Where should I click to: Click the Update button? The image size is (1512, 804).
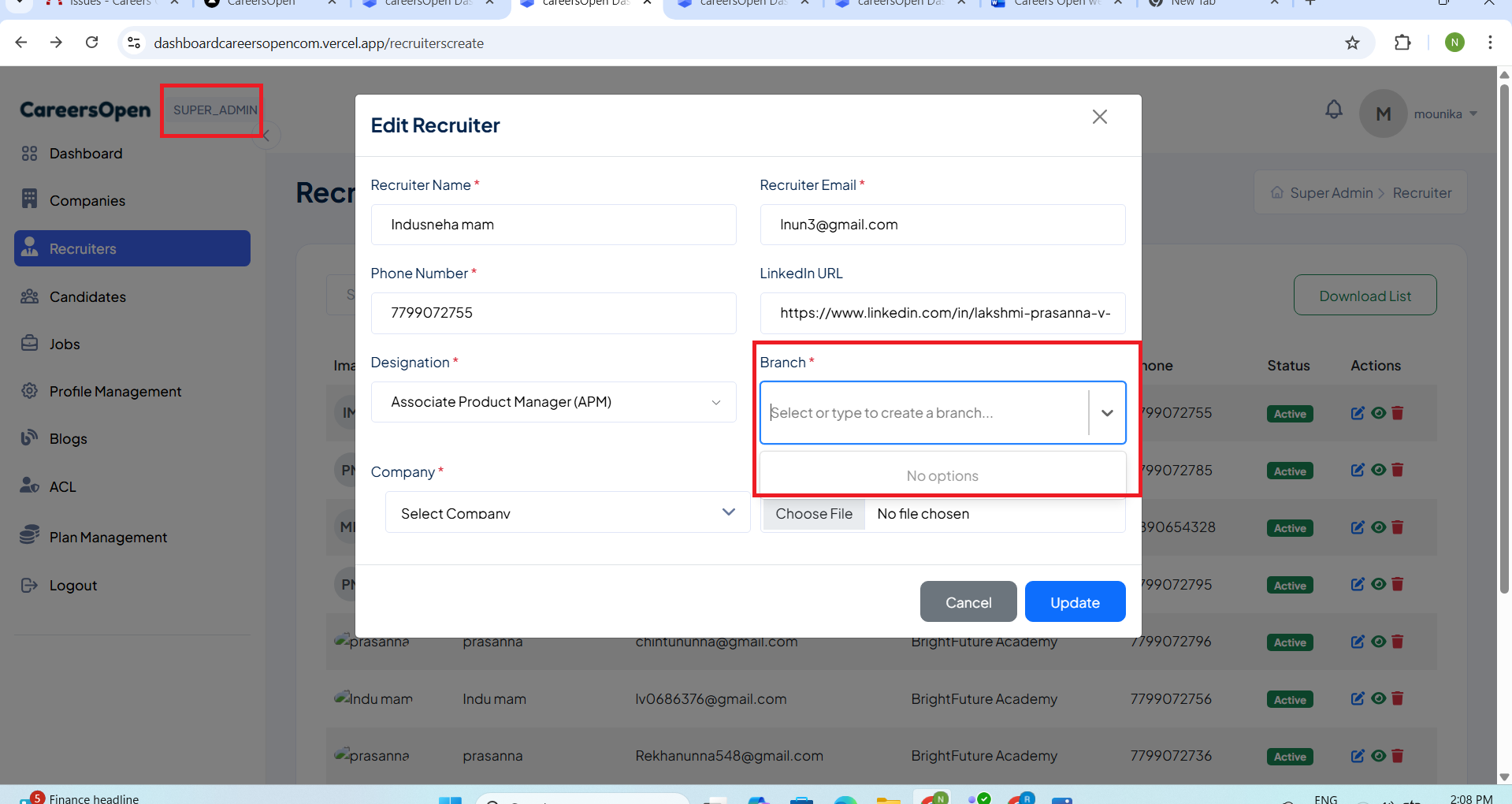coord(1074,602)
